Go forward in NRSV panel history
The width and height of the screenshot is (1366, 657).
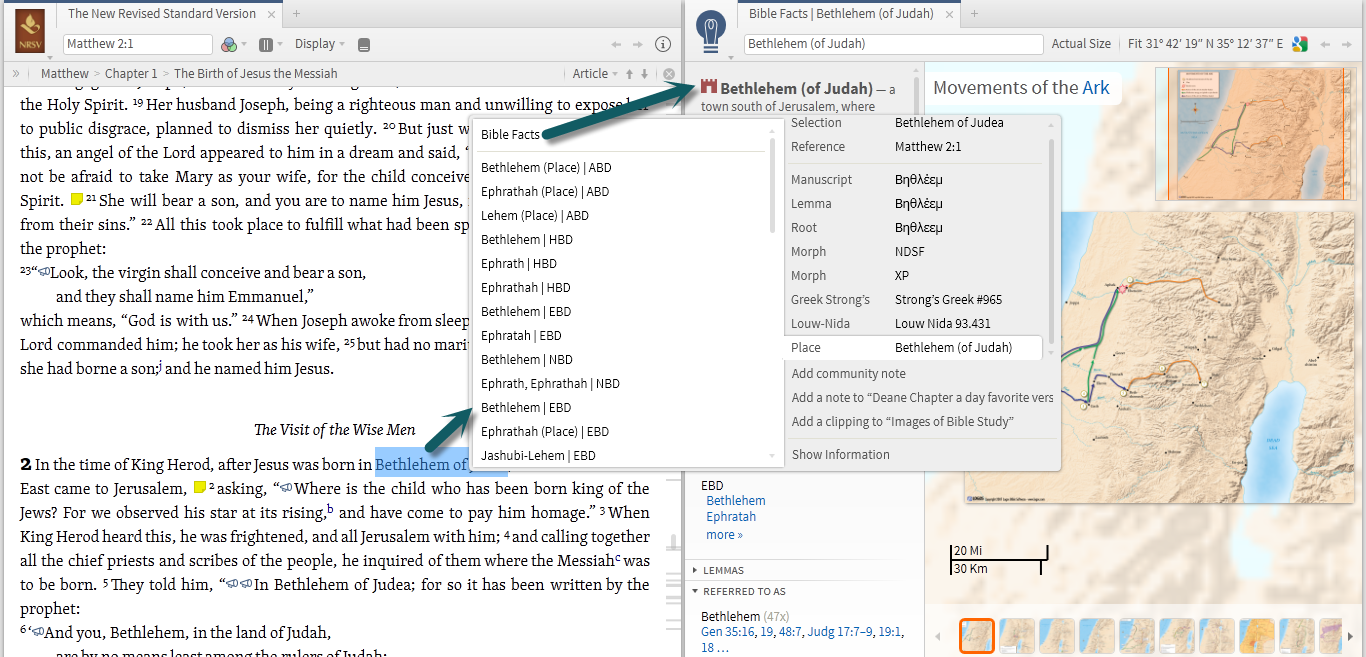(639, 44)
